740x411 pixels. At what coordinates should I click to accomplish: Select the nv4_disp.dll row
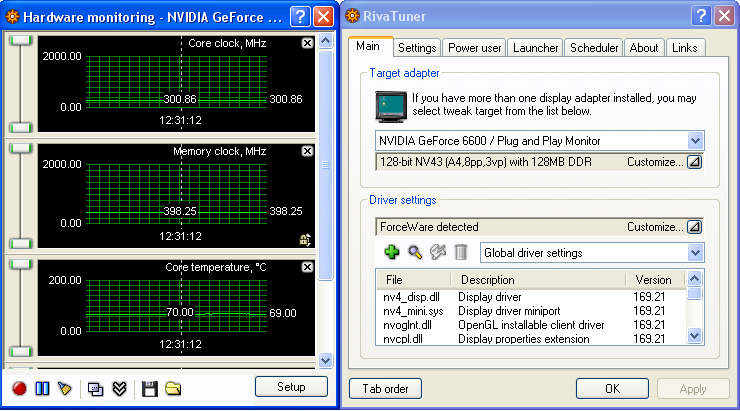pos(531,297)
